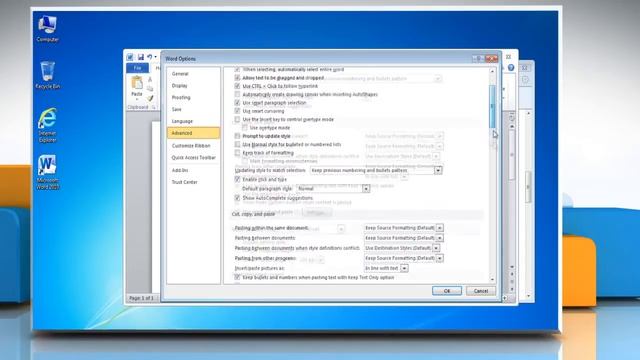Click the Word Options vertical scrollbar thumb

tap(492, 106)
